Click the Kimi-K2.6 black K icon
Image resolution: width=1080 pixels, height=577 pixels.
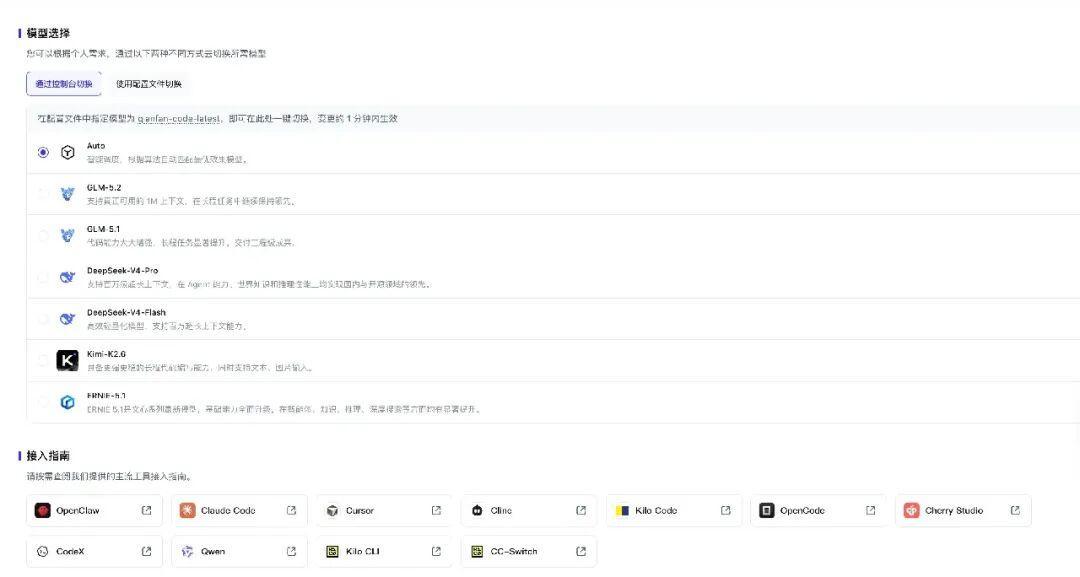tap(68, 360)
